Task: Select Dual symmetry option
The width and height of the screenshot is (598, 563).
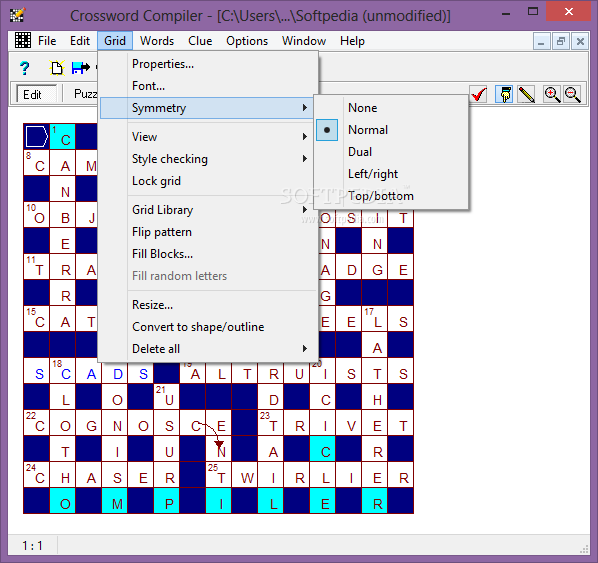Action: pos(391,152)
